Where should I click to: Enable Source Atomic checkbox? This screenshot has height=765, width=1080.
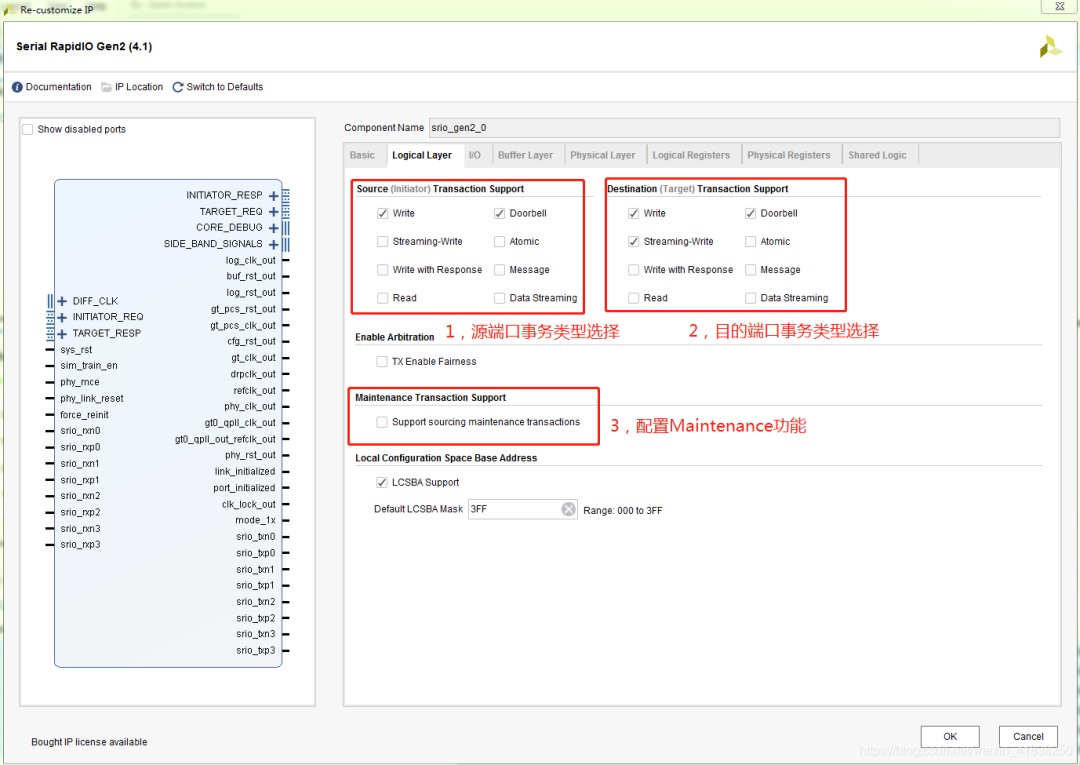[499, 242]
